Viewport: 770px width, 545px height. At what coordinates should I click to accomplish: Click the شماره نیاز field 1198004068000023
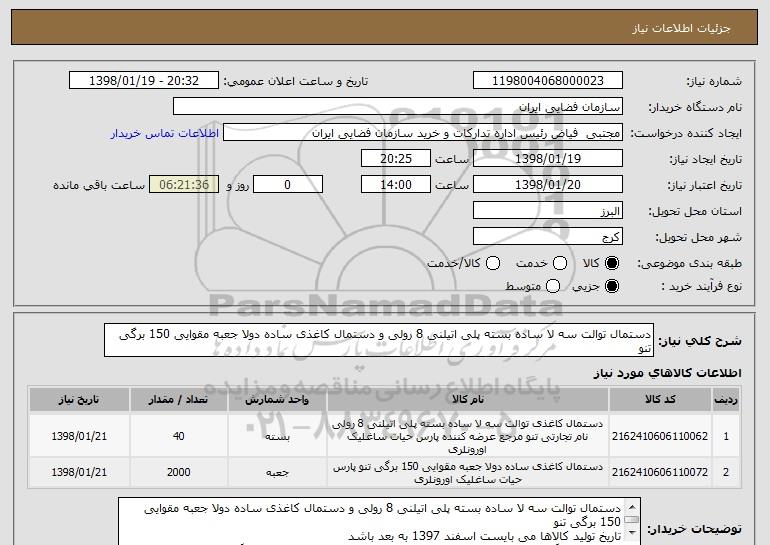coord(548,81)
